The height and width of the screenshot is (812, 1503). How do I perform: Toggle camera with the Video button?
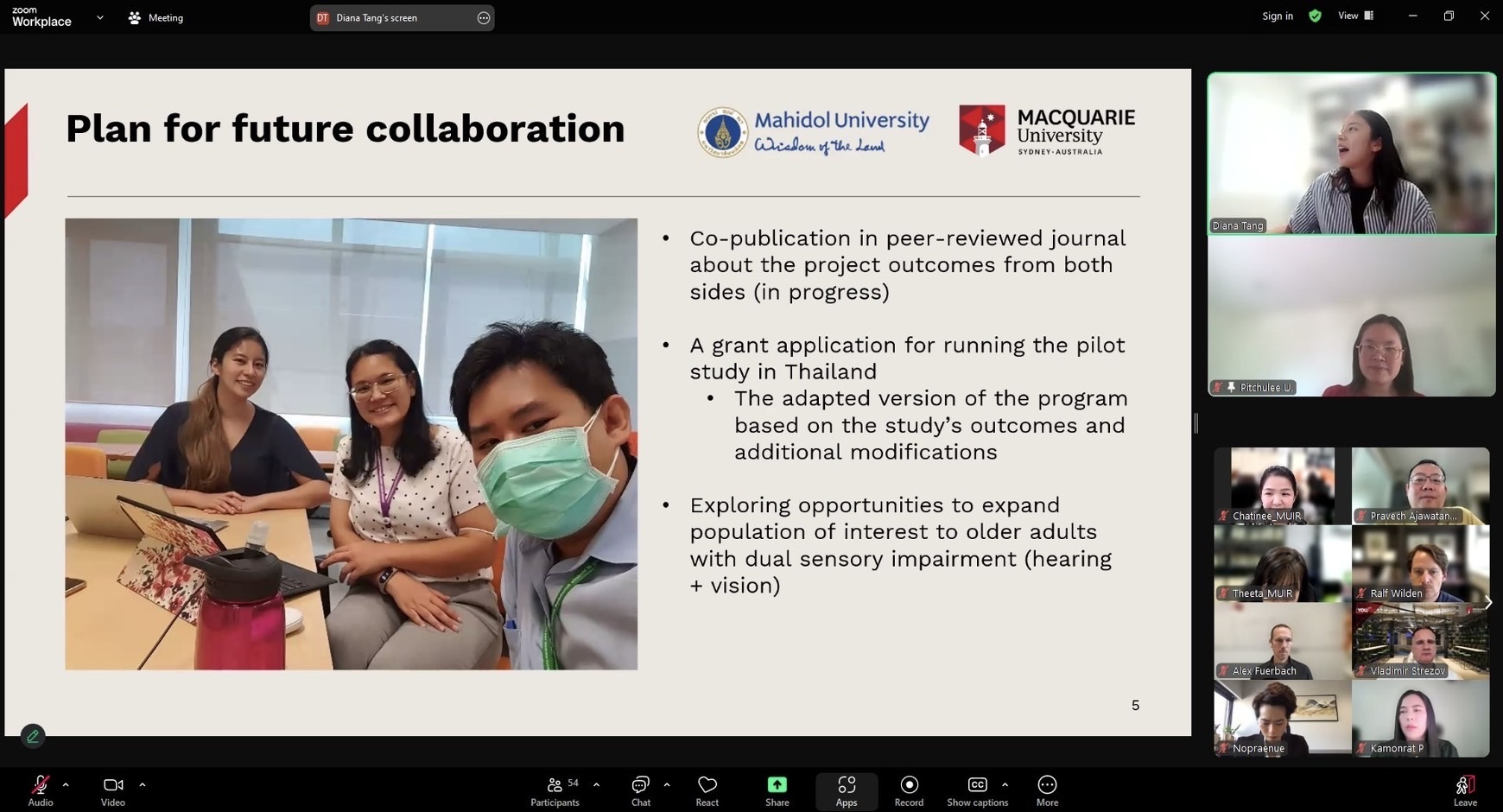click(112, 790)
